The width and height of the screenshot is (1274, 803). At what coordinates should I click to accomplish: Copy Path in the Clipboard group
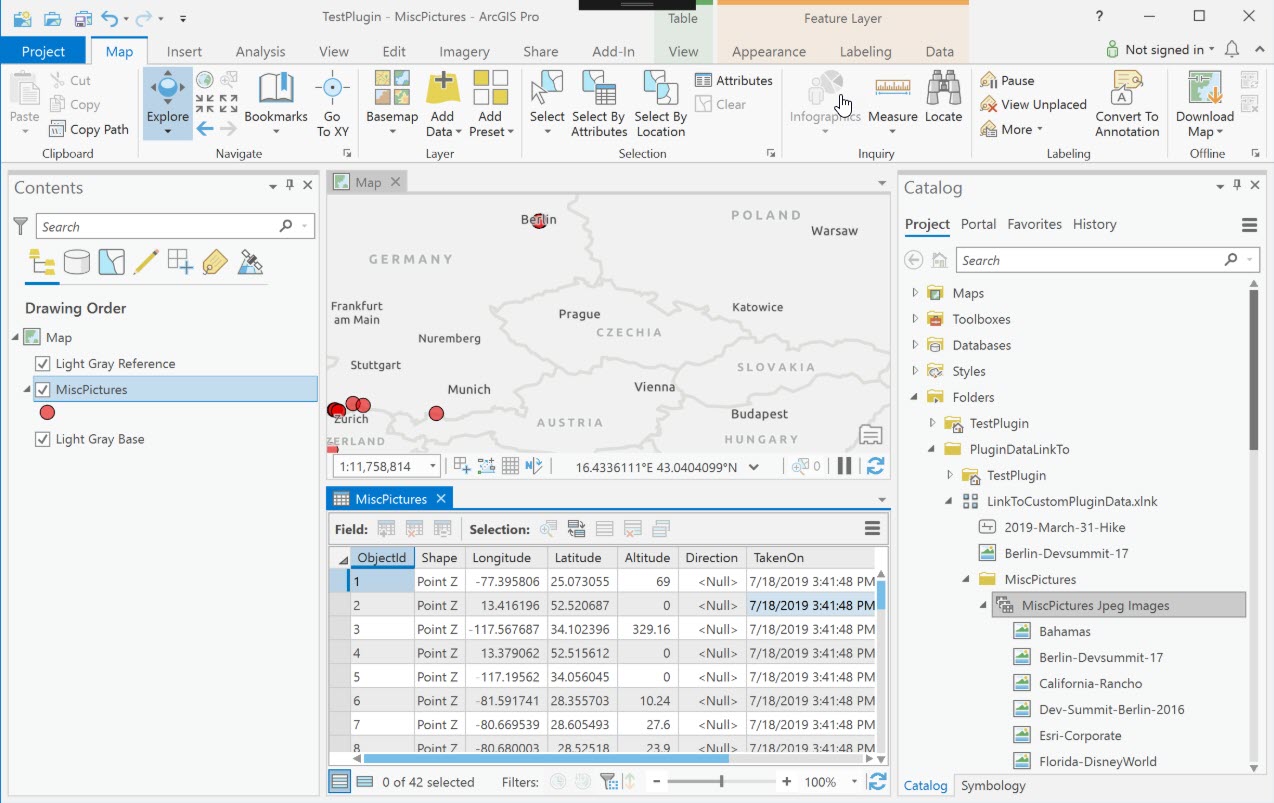click(89, 129)
